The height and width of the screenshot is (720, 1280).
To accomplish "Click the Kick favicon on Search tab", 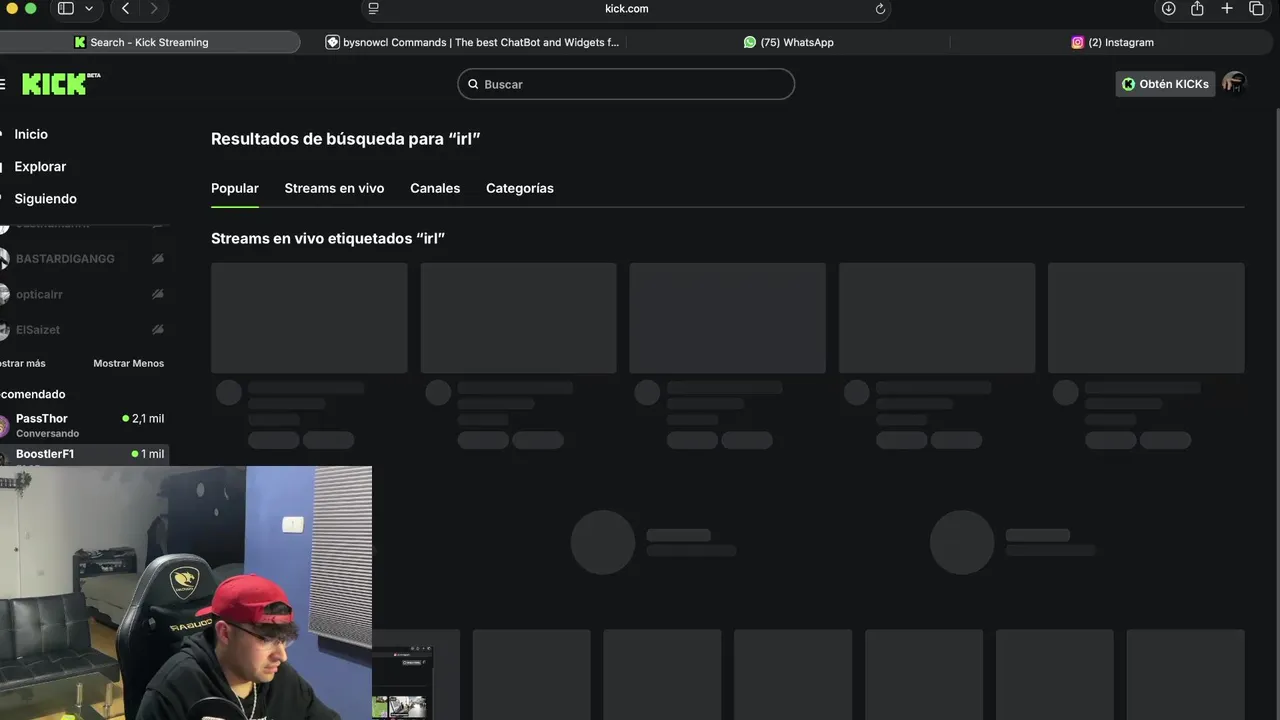I will (x=80, y=42).
